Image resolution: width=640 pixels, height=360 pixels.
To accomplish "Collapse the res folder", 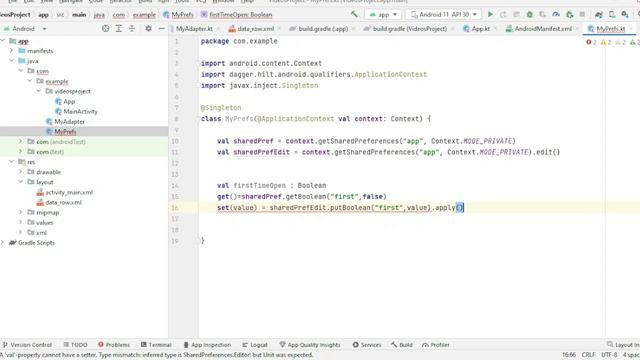I will [x=11, y=162].
